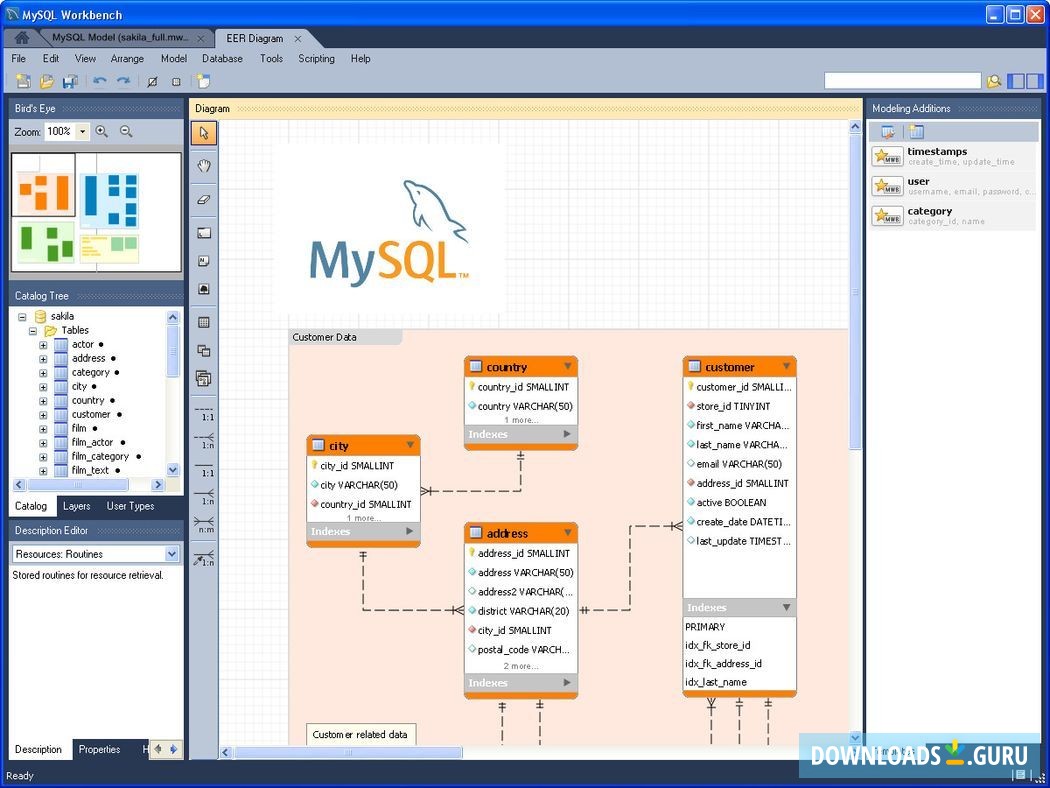
Task: Select the eraser tool
Action: coord(204,199)
